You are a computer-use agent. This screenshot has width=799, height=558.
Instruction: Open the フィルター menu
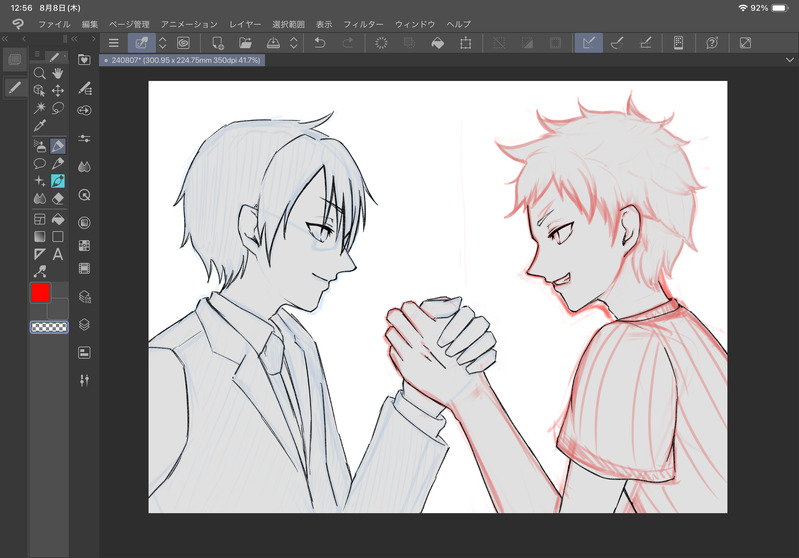[x=363, y=24]
